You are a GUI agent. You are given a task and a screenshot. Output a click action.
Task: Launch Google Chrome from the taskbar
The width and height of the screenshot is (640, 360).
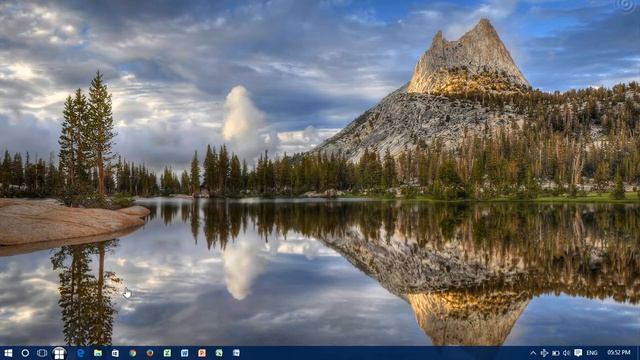(133, 353)
